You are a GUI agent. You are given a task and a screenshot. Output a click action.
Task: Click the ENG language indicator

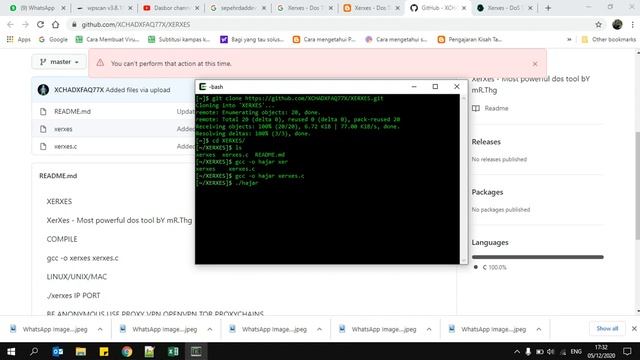[576, 351]
